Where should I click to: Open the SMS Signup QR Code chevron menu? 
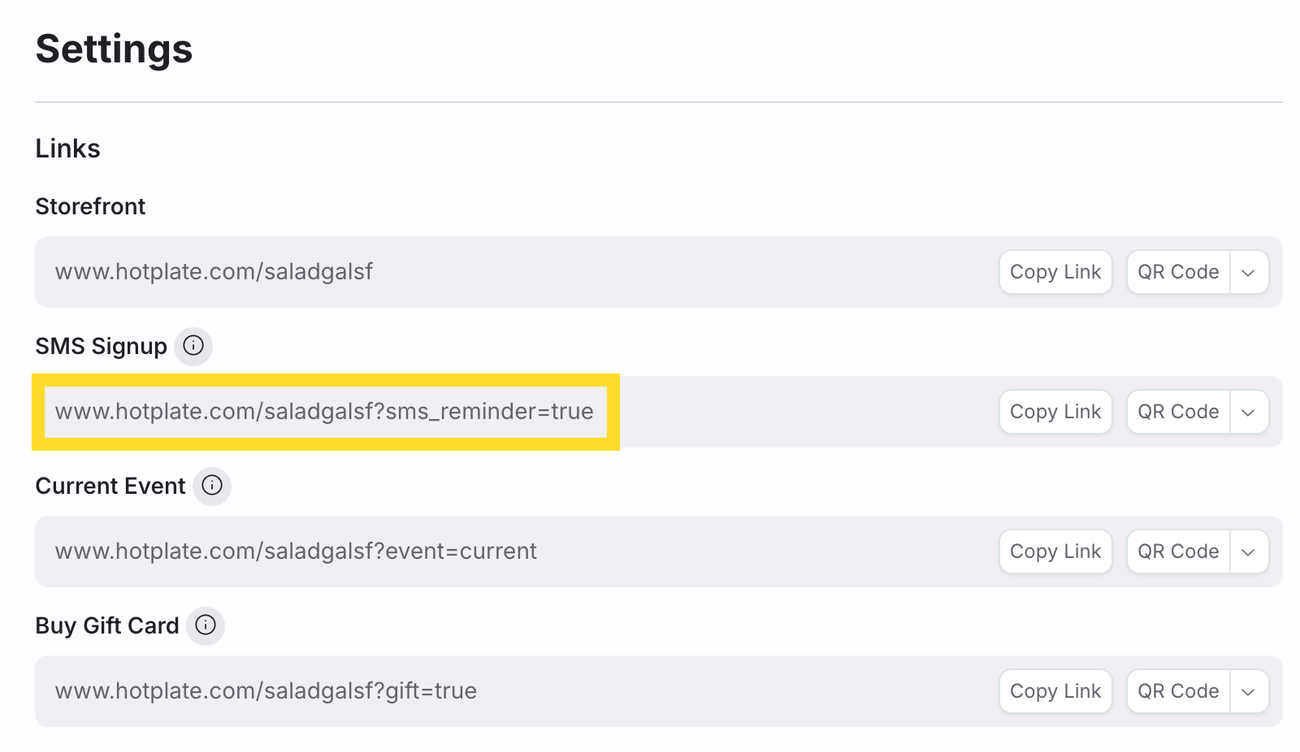click(1248, 412)
